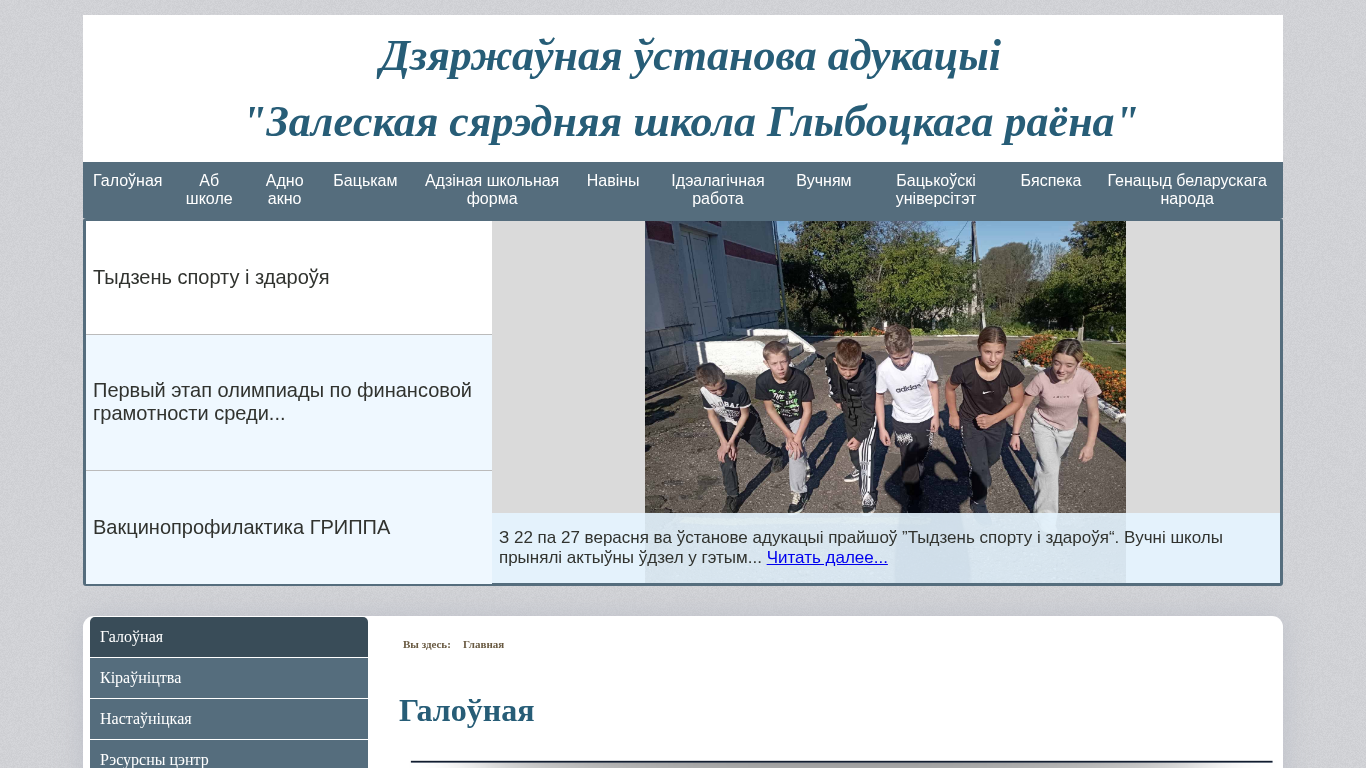
Task: Click the Читать далее link
Action: [x=827, y=558]
